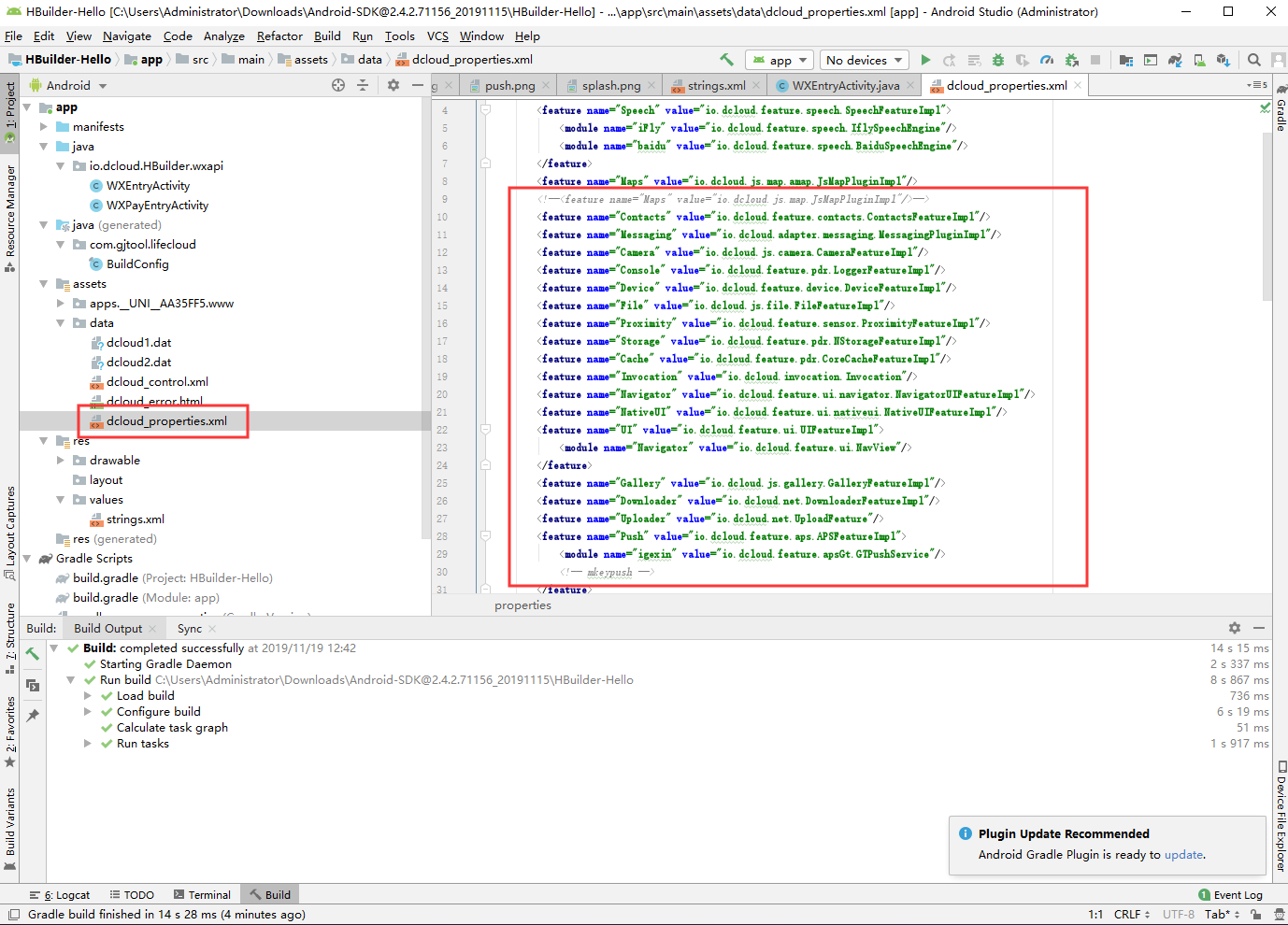
Task: Open the Event Log button
Action: pyautogui.click(x=1230, y=894)
